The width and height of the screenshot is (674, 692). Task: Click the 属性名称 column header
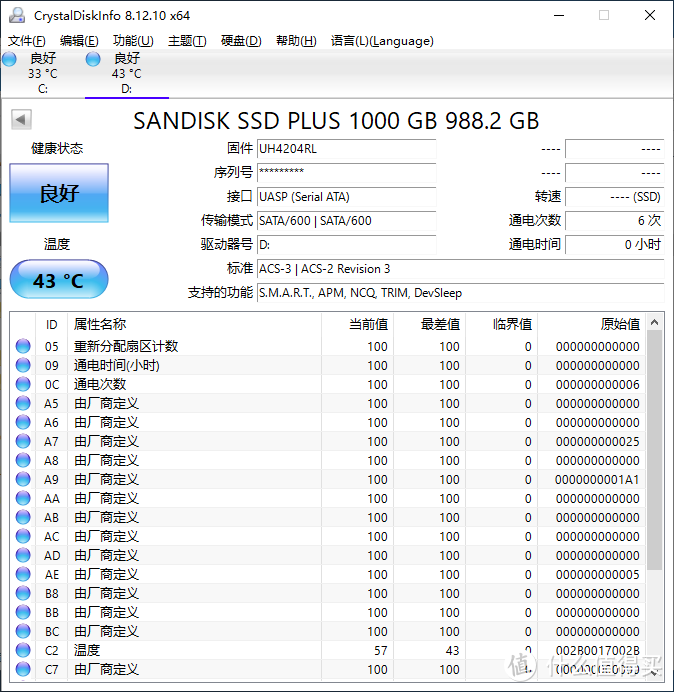194,324
